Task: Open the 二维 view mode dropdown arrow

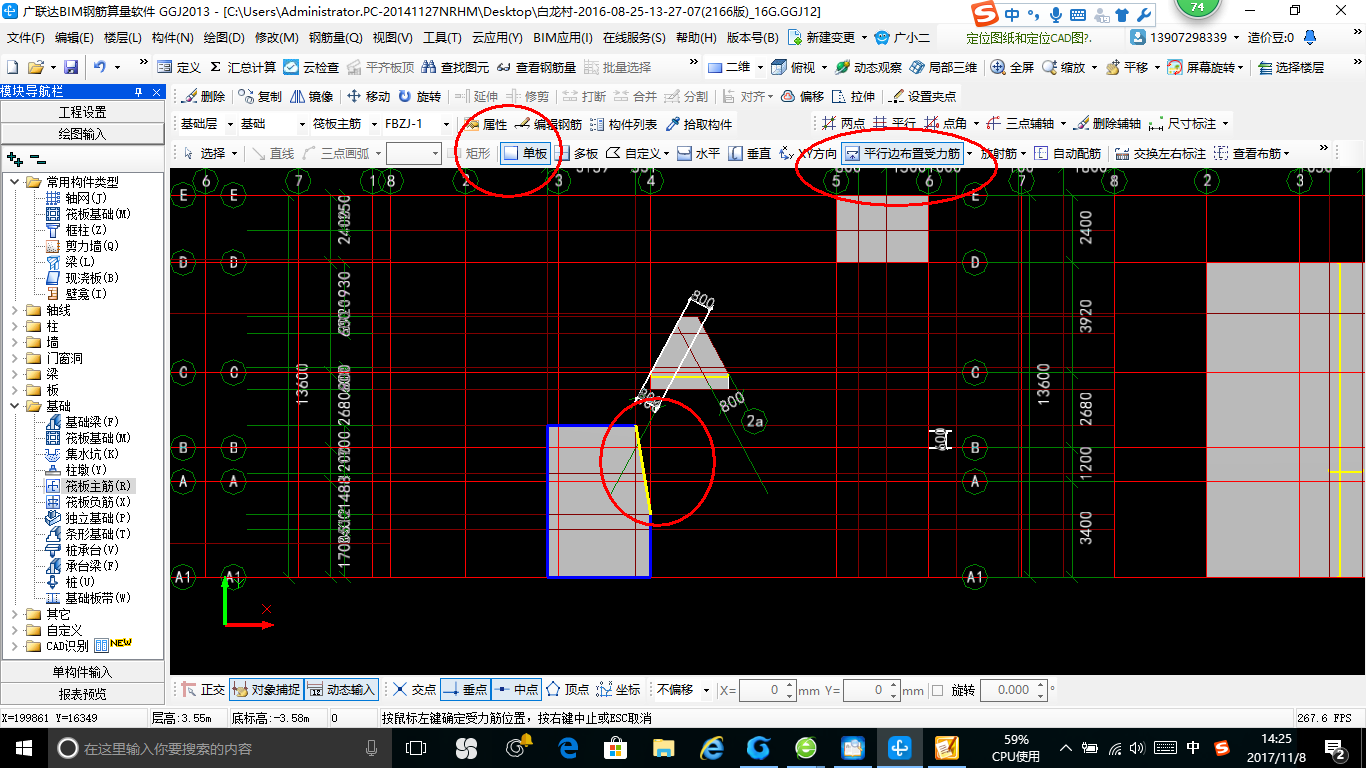Action: (760, 67)
